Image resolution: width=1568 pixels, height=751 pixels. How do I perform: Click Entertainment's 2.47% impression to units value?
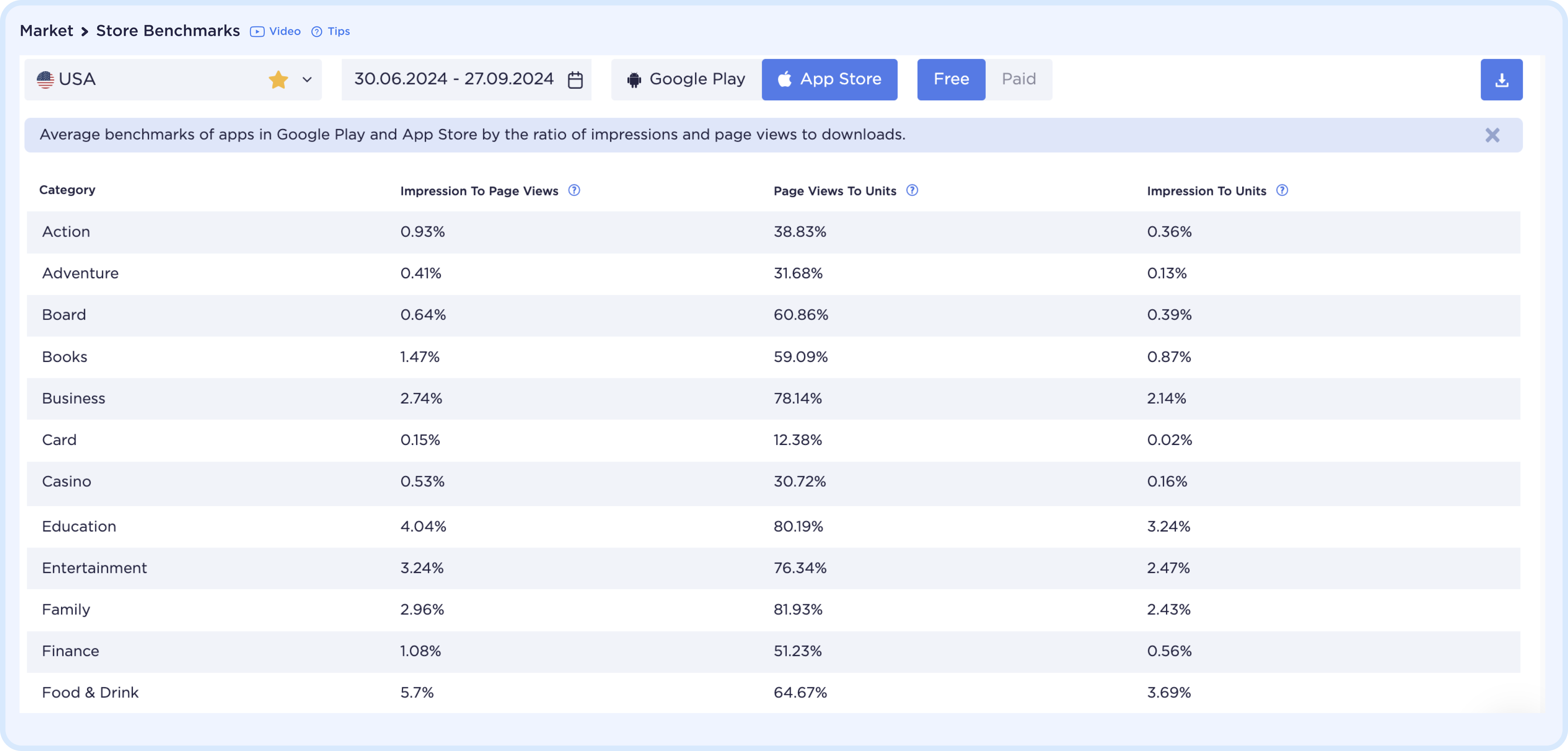1168,568
